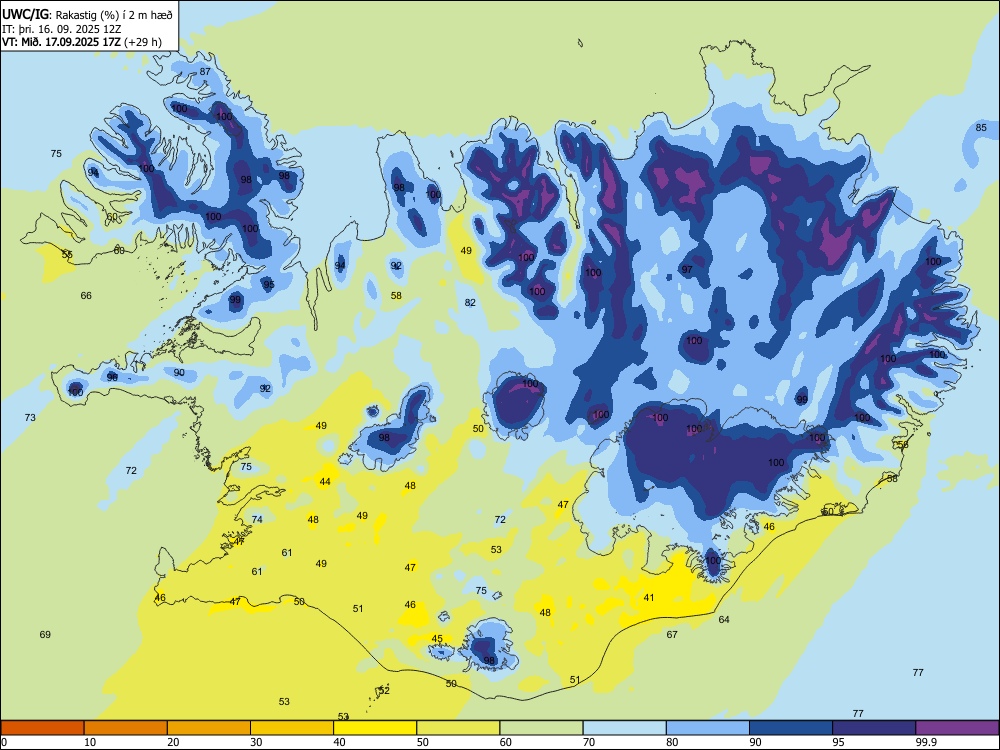
Task: Click the '97' humidity value on the map
Action: (x=687, y=269)
